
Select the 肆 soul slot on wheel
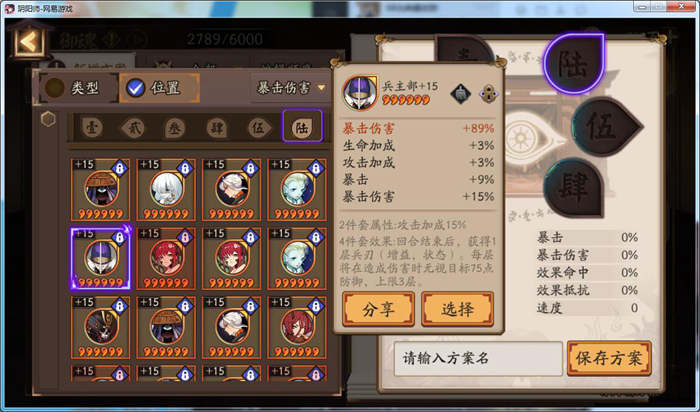[575, 187]
